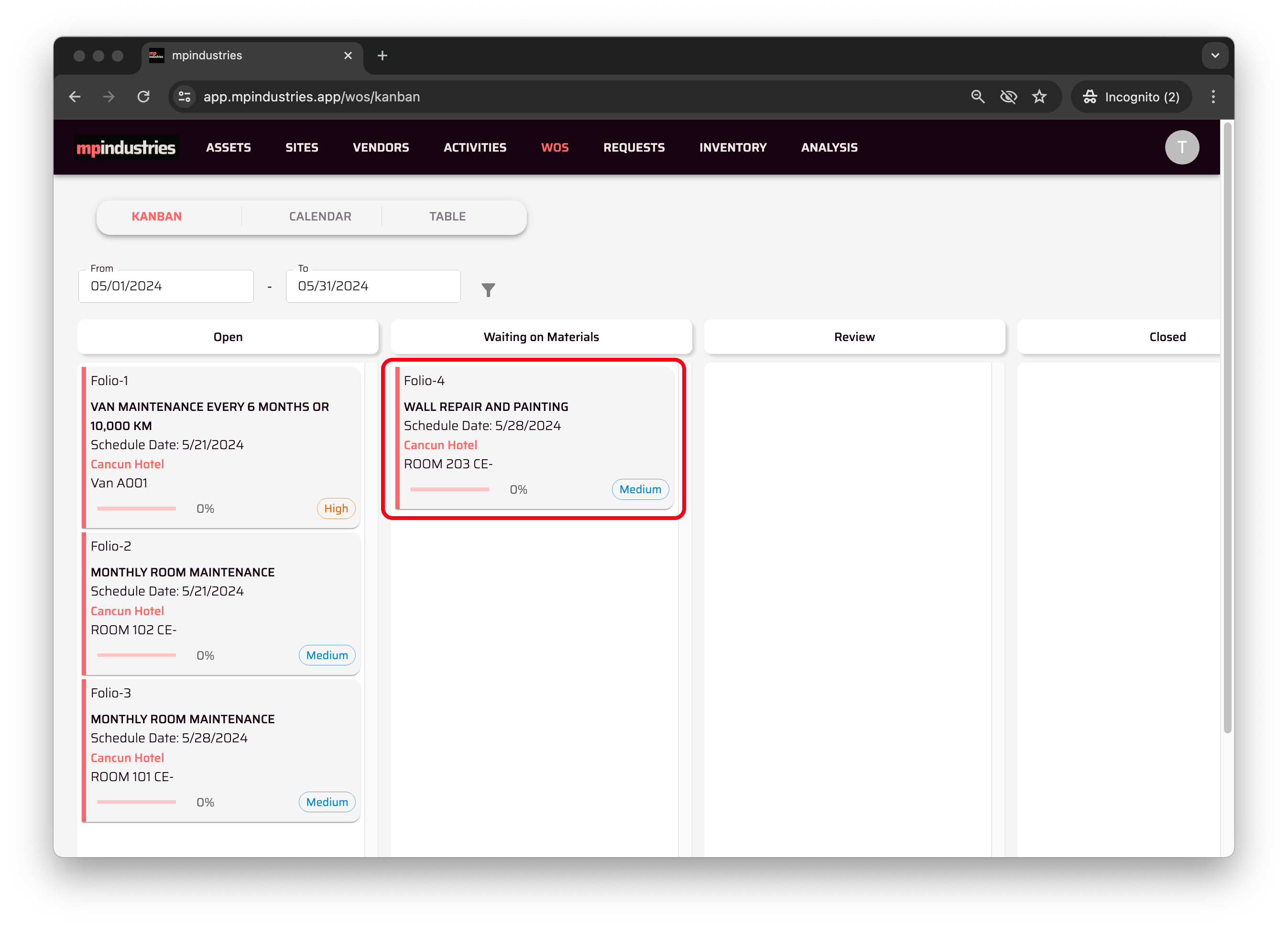Bookmark page with star icon
The image size is (1288, 928).
(x=1039, y=97)
